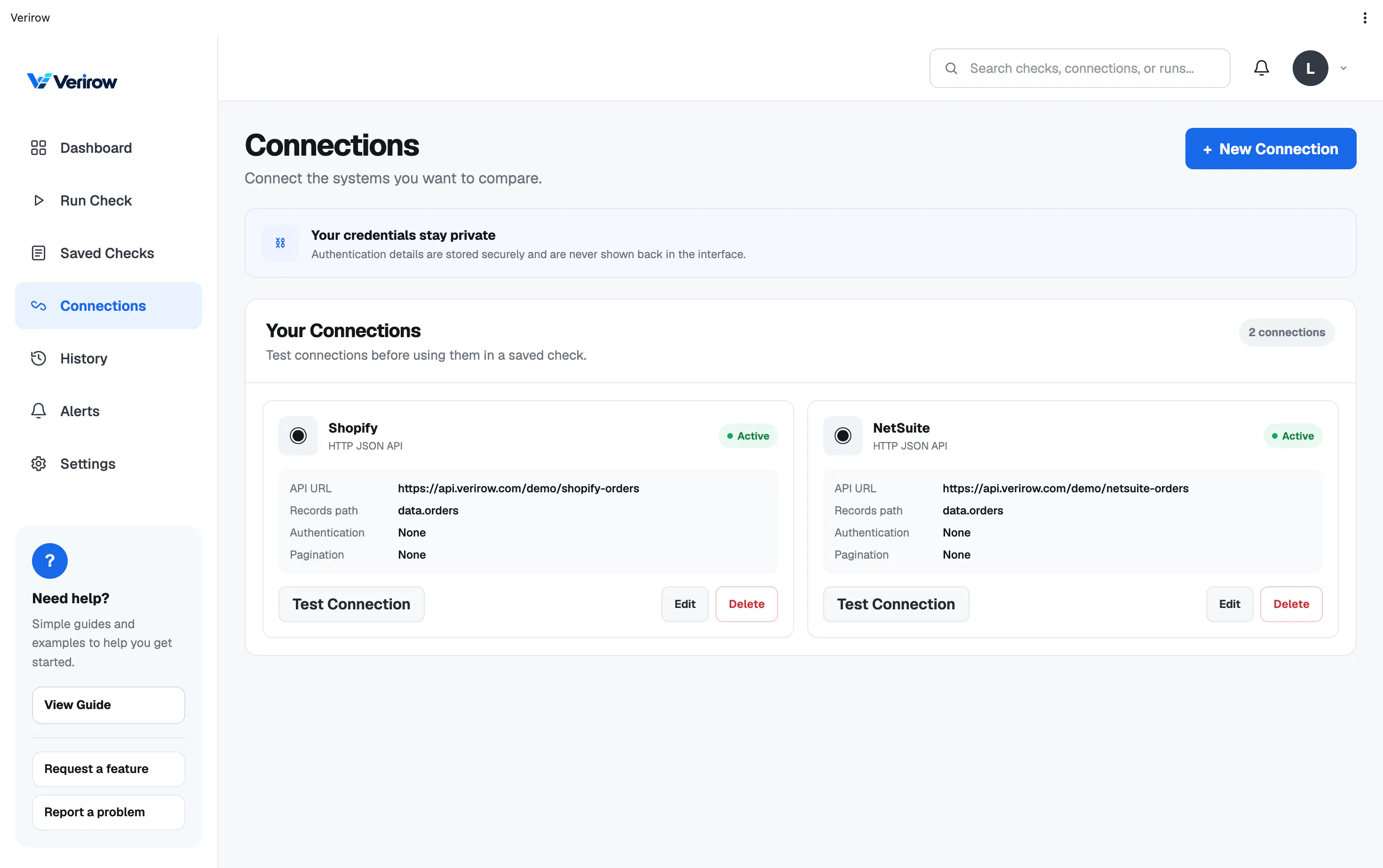Edit the NetSuite connection
1383x868 pixels.
[1230, 604]
